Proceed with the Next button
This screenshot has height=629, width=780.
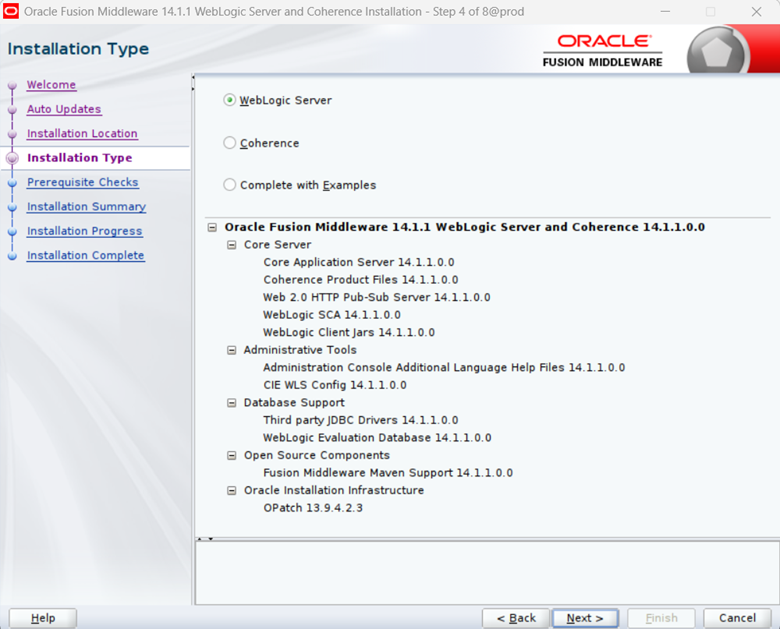point(585,618)
